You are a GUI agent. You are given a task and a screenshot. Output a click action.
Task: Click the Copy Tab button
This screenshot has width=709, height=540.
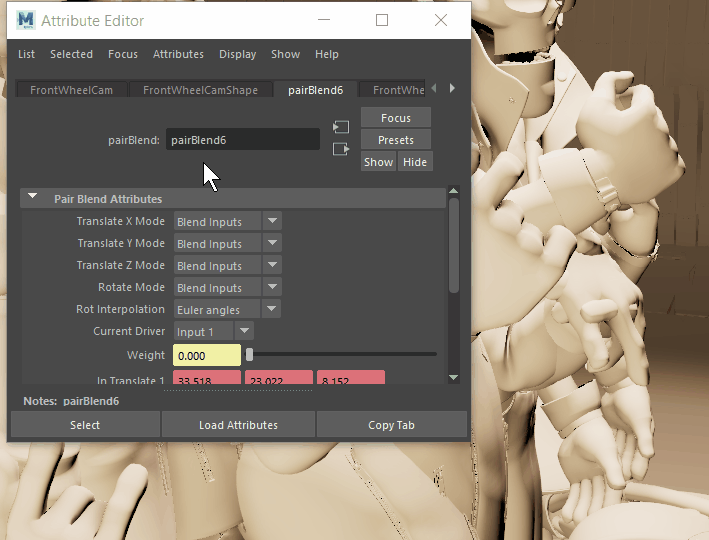click(391, 425)
